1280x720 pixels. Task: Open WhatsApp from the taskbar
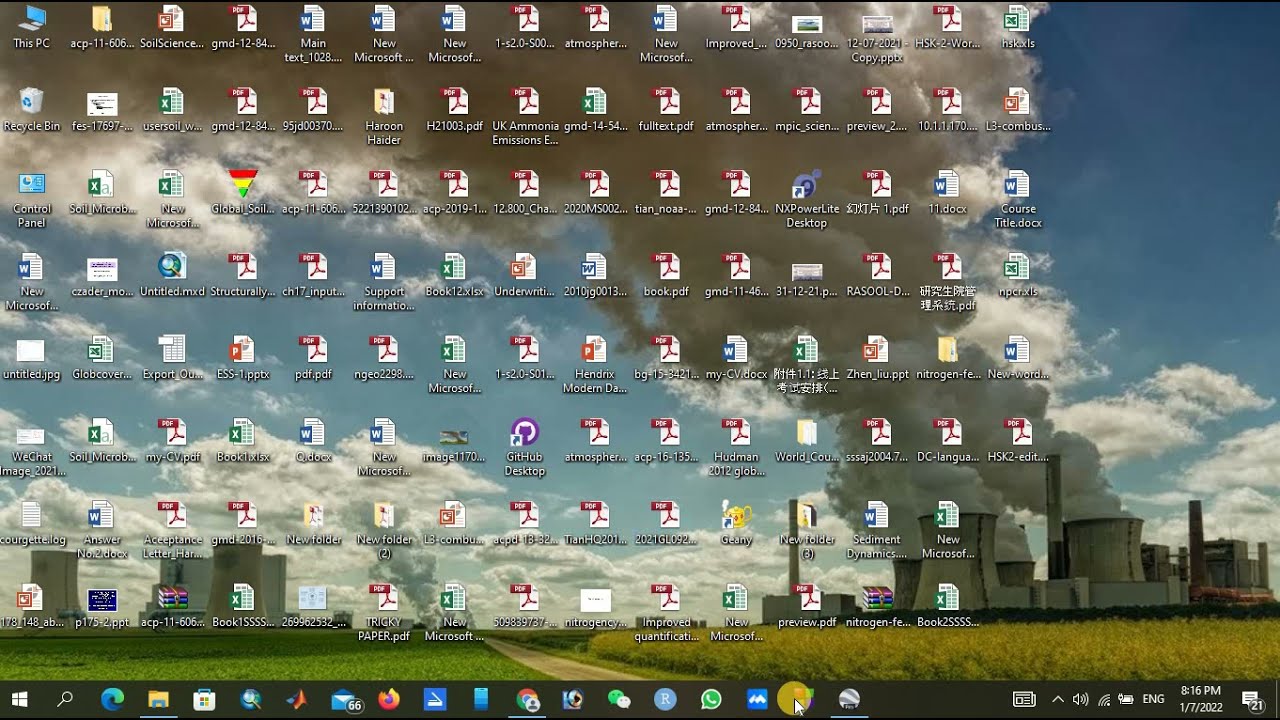point(711,699)
